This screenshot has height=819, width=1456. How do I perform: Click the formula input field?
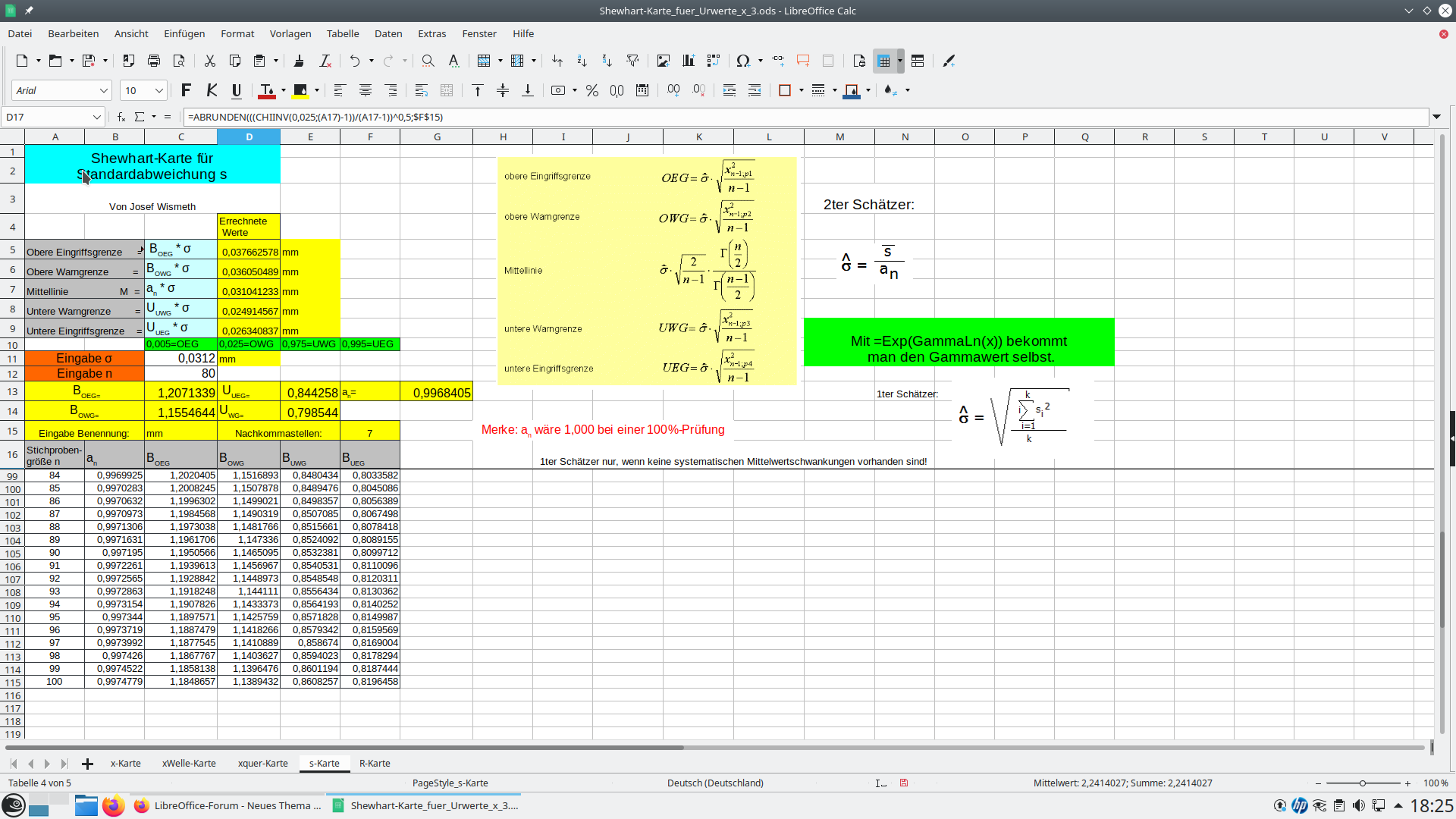pos(806,117)
